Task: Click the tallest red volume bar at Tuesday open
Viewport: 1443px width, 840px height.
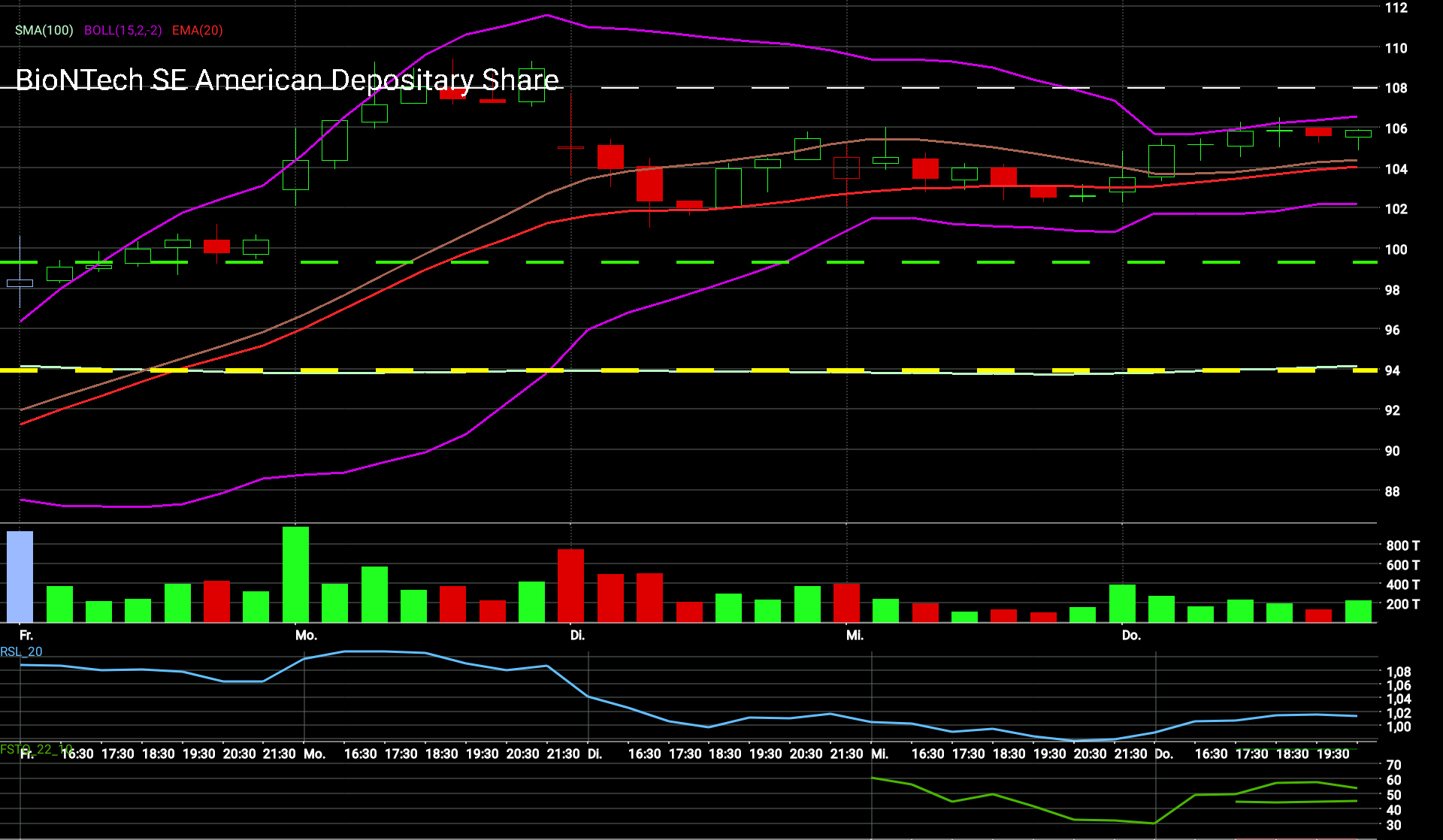Action: pos(570,585)
